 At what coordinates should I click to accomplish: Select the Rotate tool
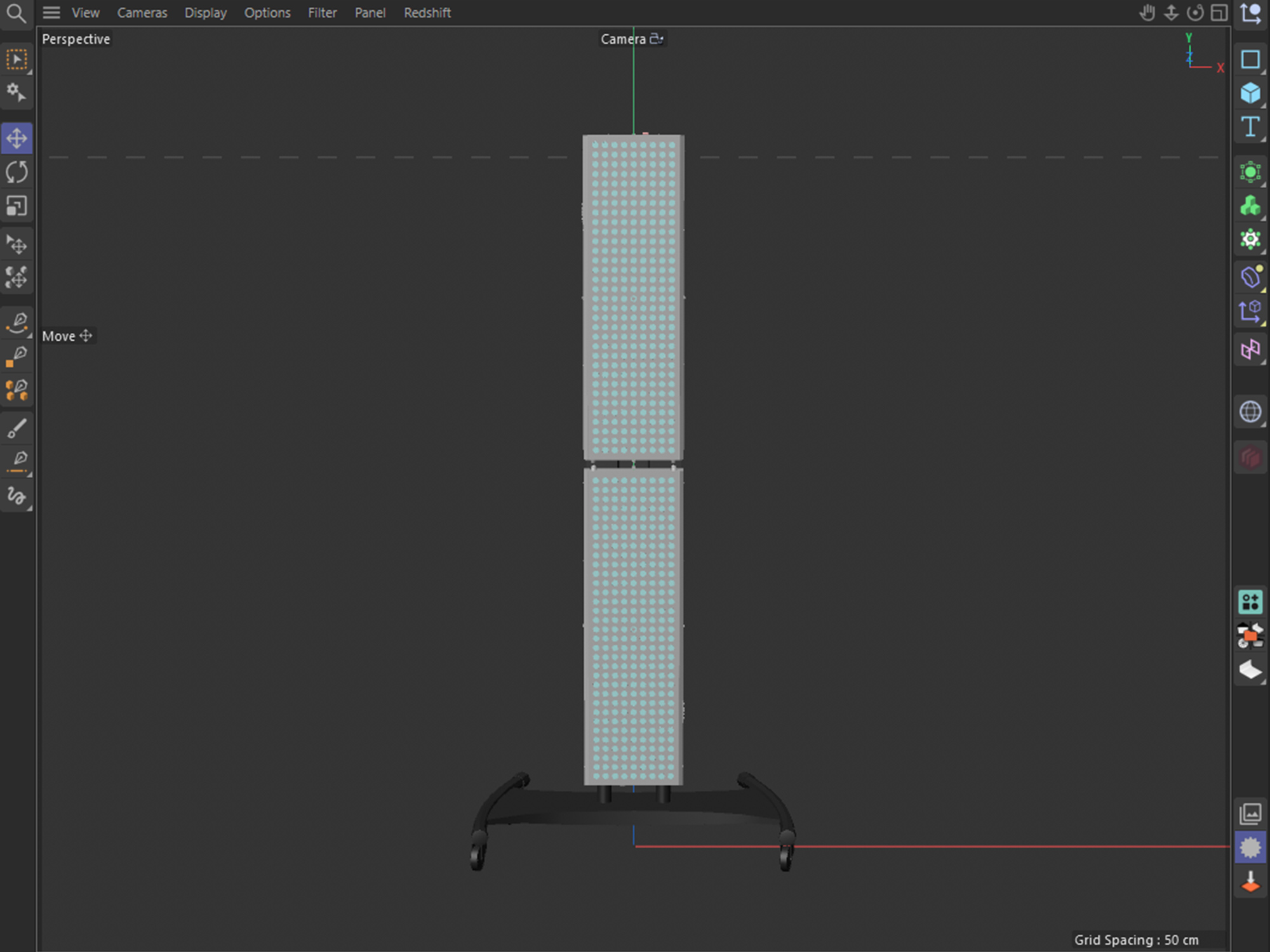[17, 172]
